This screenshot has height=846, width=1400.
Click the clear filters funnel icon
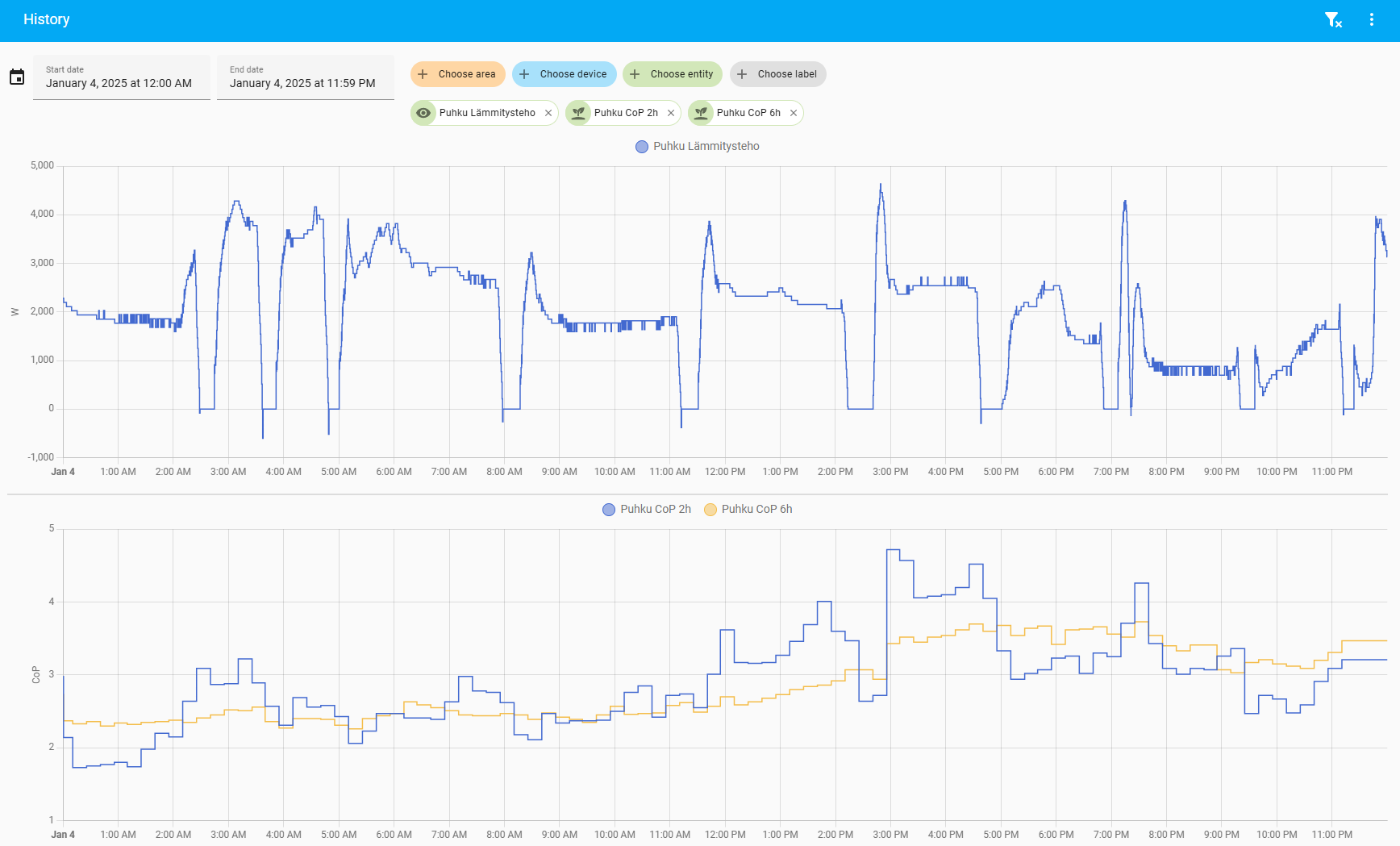(x=1333, y=20)
